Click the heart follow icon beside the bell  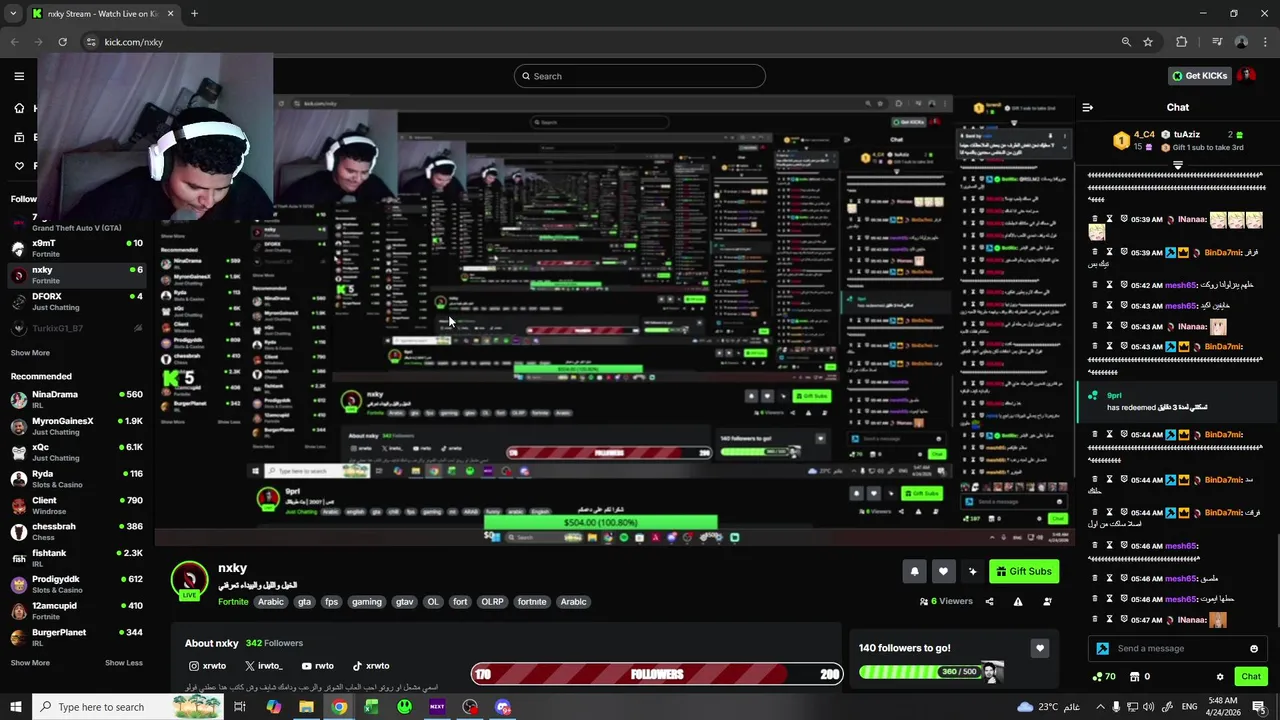943,571
